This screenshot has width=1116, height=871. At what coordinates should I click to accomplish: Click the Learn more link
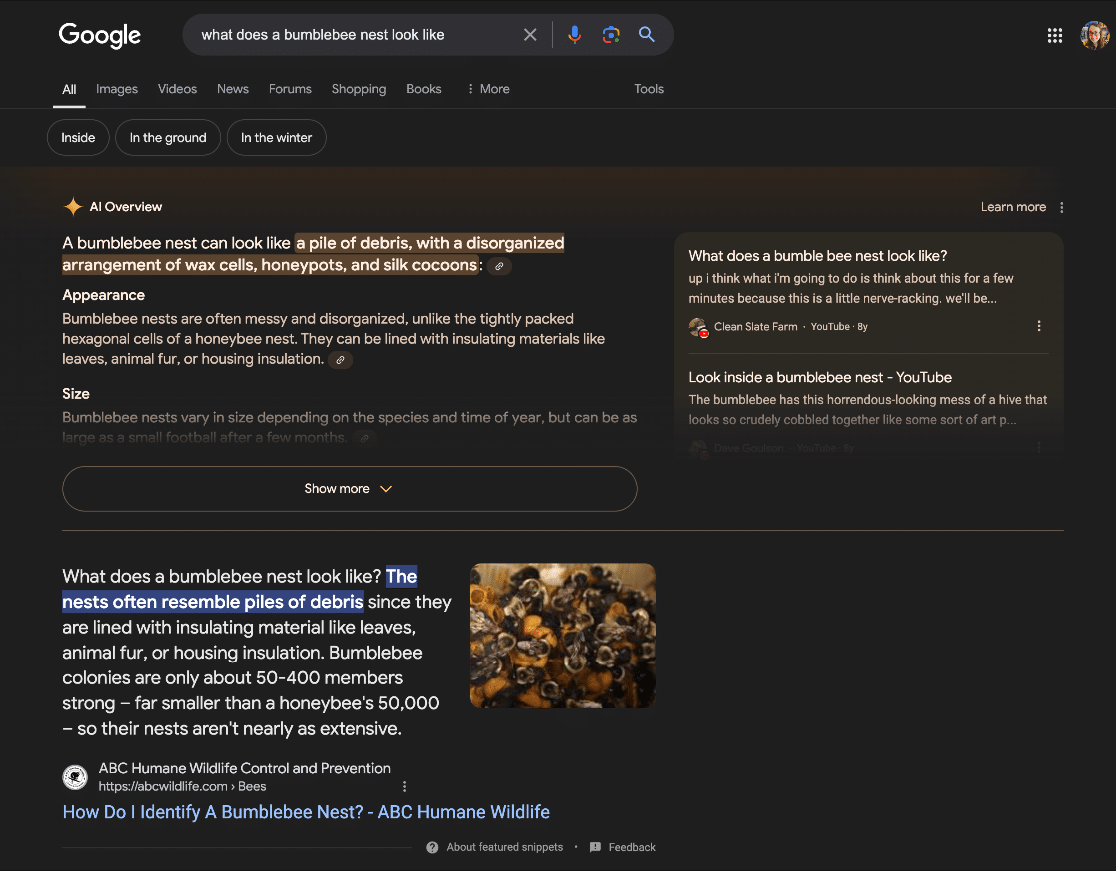(1013, 206)
